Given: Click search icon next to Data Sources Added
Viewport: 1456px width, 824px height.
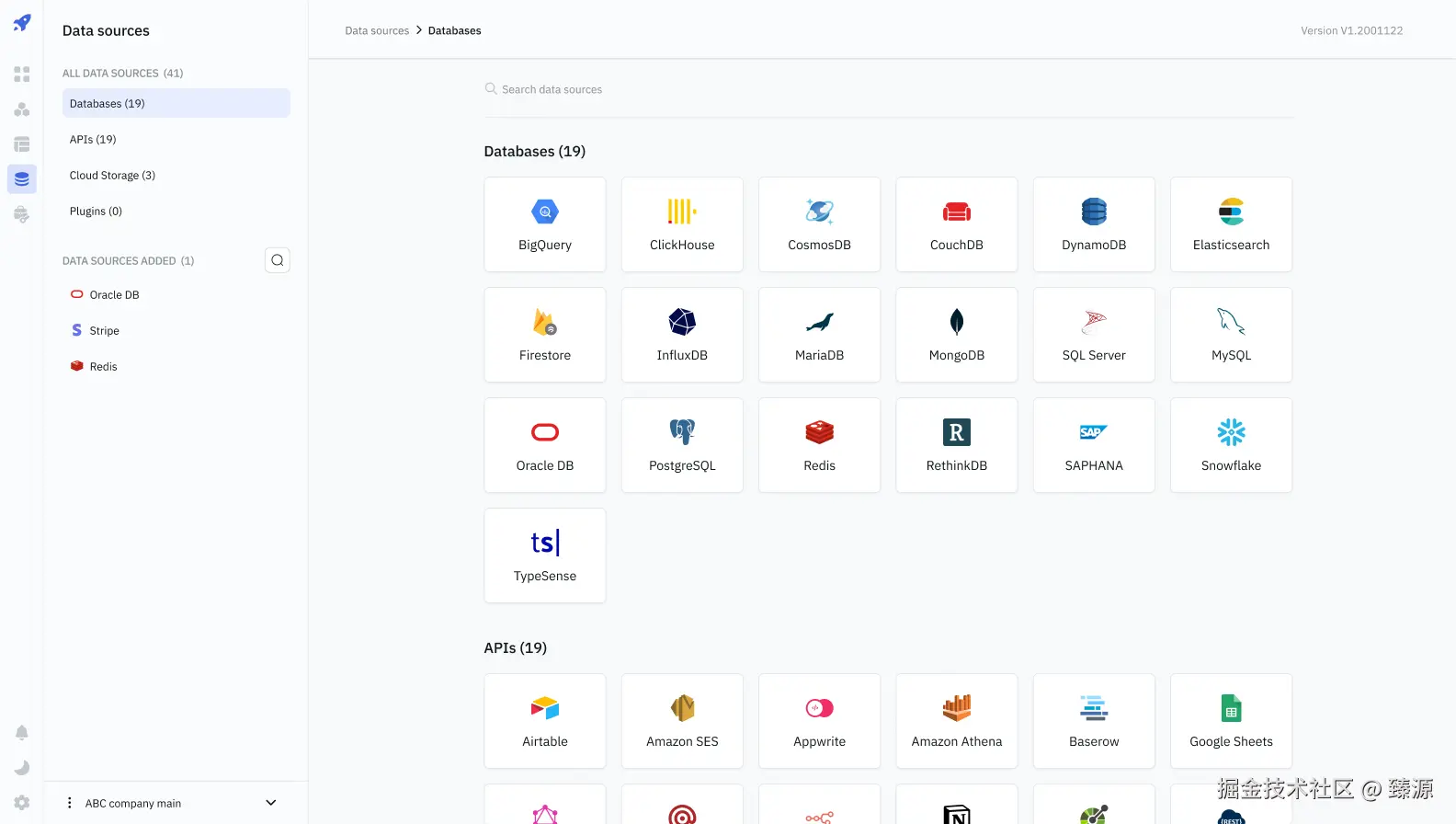Looking at the screenshot, I should 278,260.
